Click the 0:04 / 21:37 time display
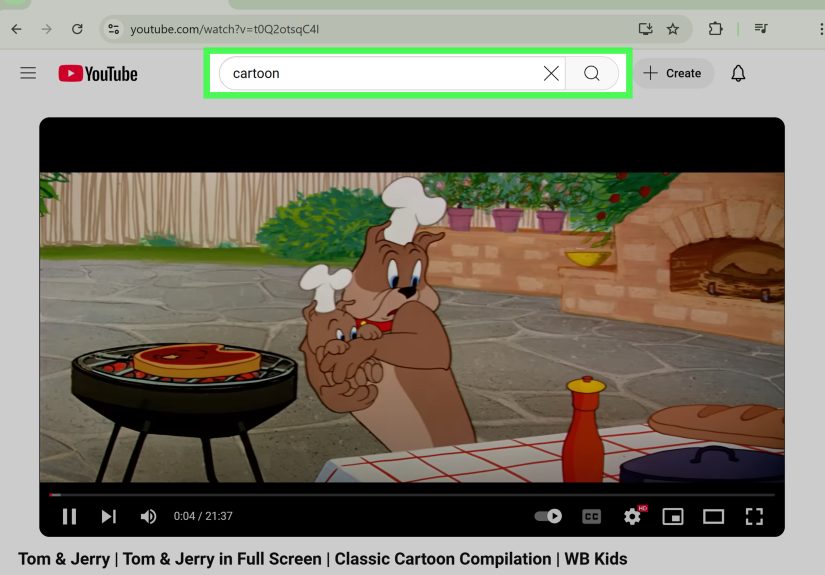This screenshot has width=825, height=575. point(203,516)
